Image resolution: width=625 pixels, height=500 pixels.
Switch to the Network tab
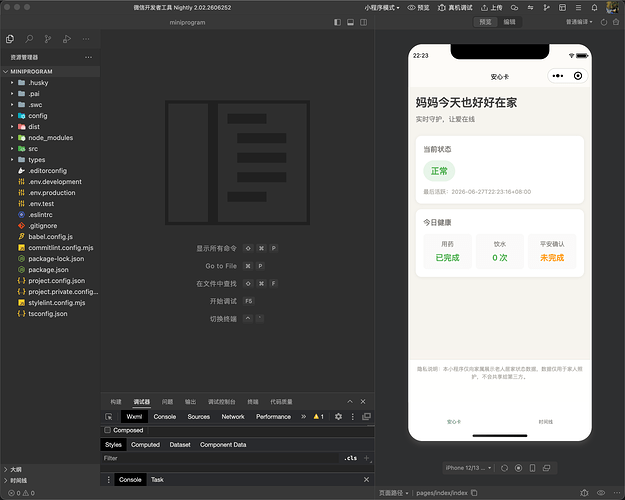[x=233, y=417]
